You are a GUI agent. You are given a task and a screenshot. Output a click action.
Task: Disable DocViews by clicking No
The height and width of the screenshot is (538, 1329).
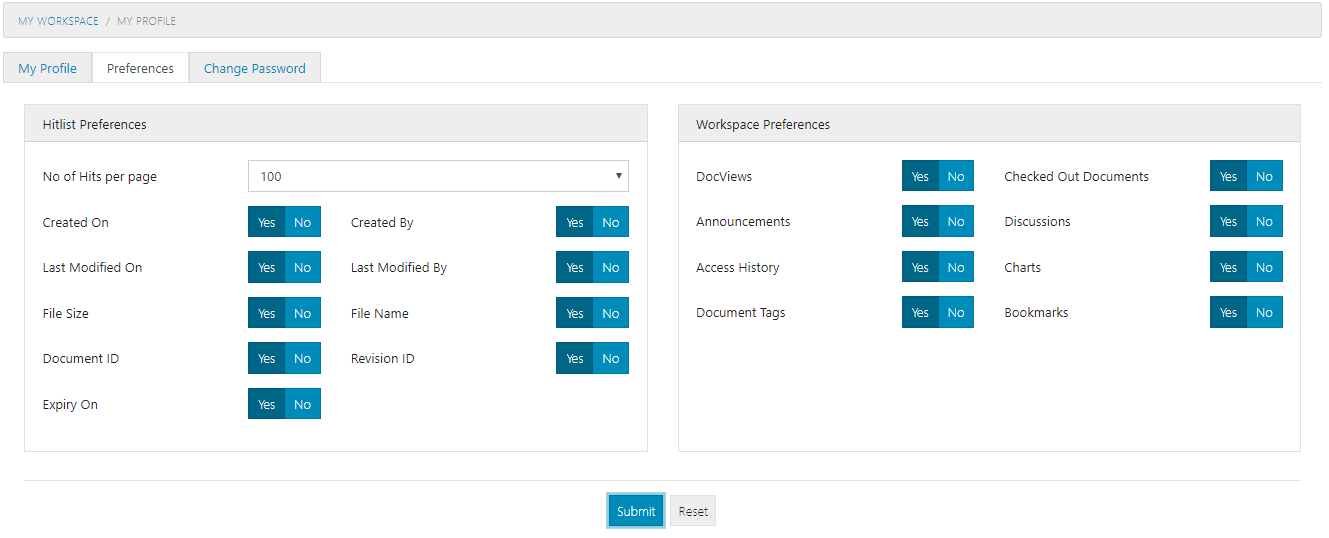(956, 176)
